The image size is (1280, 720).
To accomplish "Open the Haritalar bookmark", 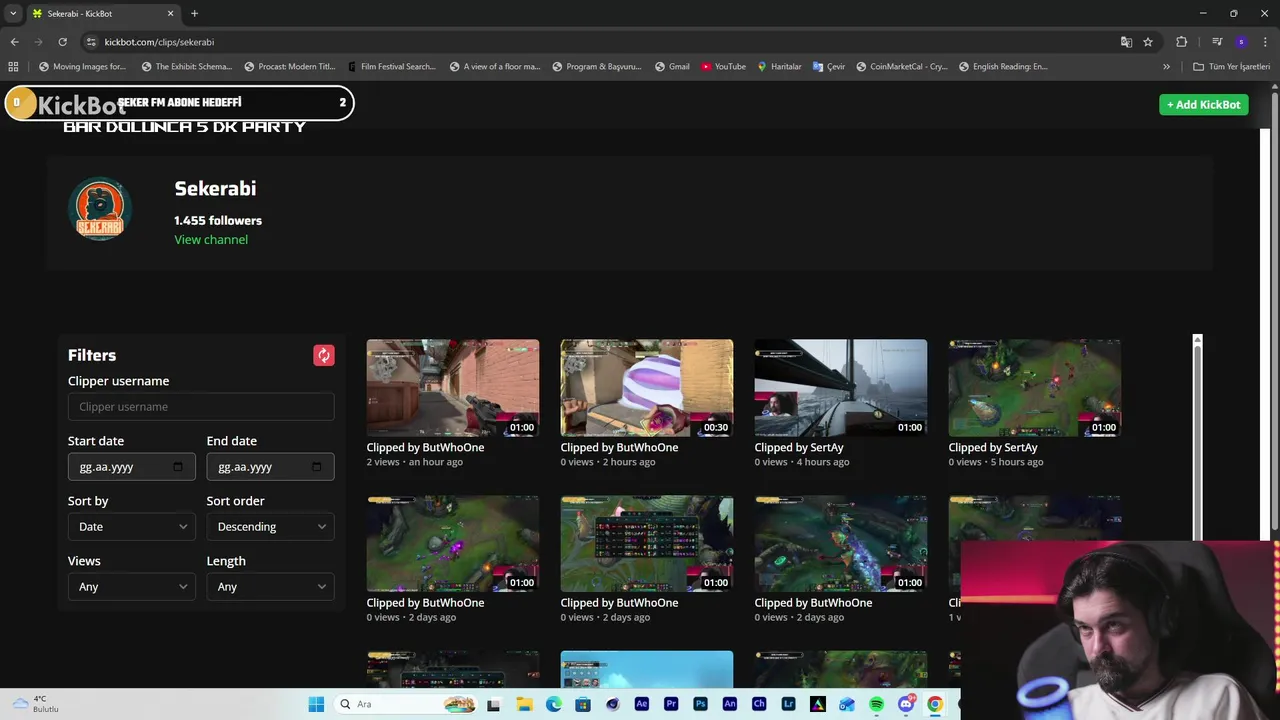I will (x=779, y=67).
